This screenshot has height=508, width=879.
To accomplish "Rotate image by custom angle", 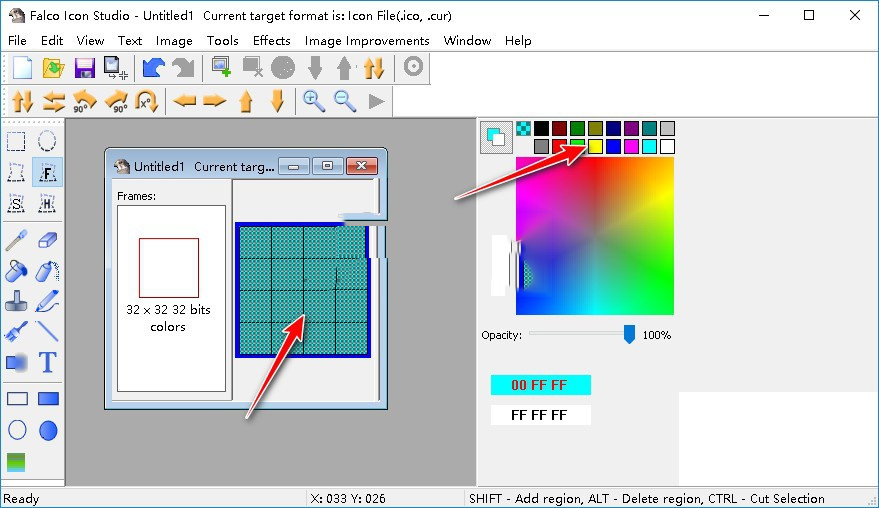I will click(146, 101).
